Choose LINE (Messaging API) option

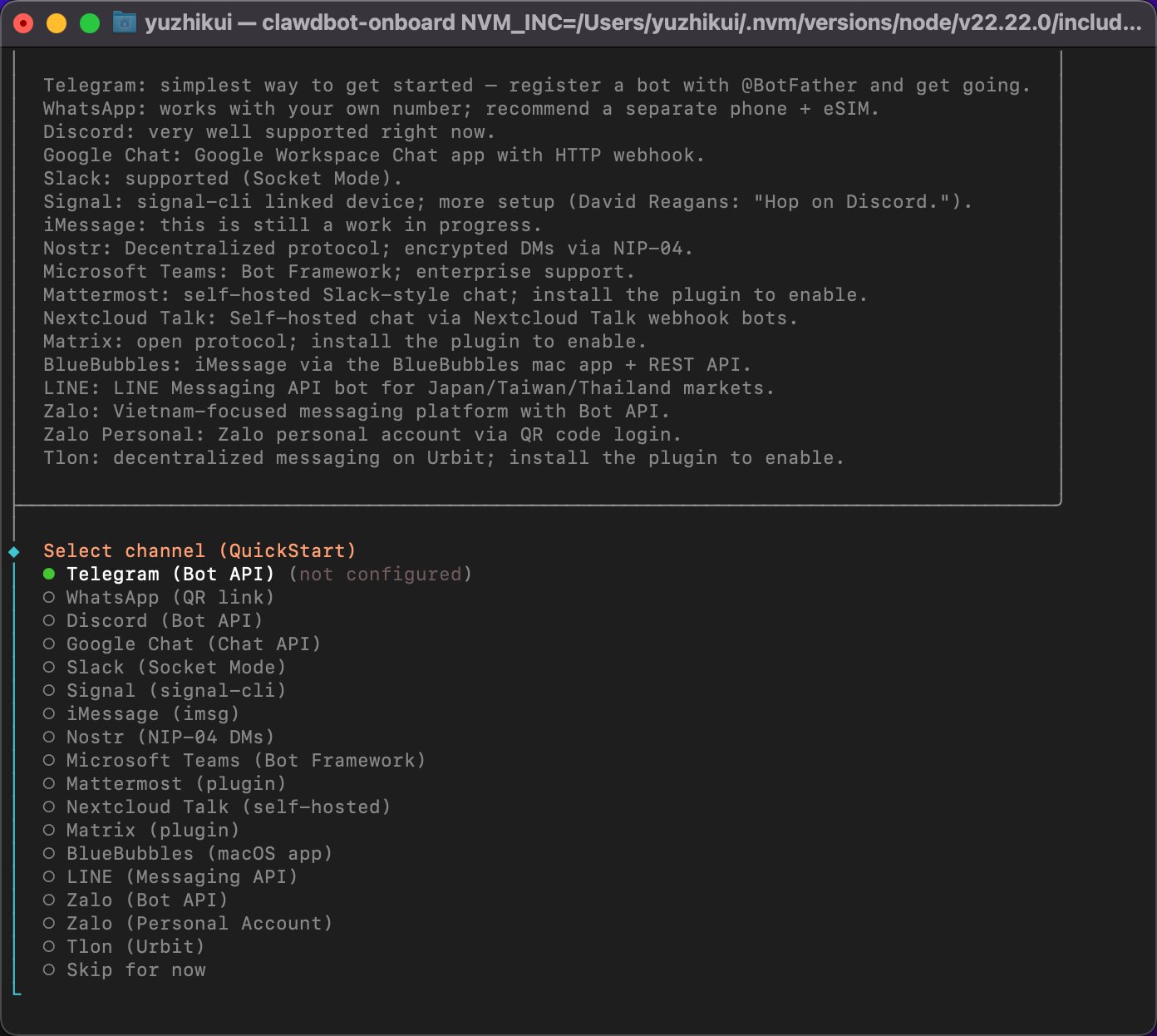(170, 877)
